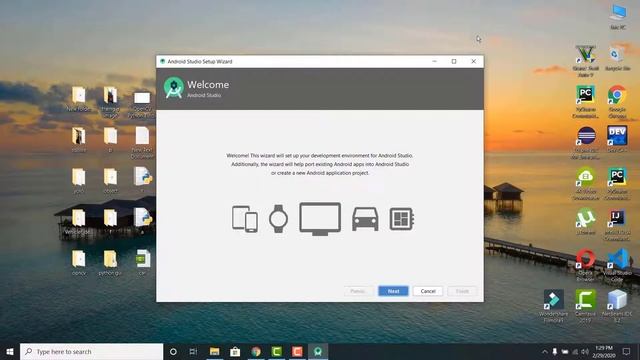
Task: Open the Action Center notifications icon
Action: coord(627,351)
